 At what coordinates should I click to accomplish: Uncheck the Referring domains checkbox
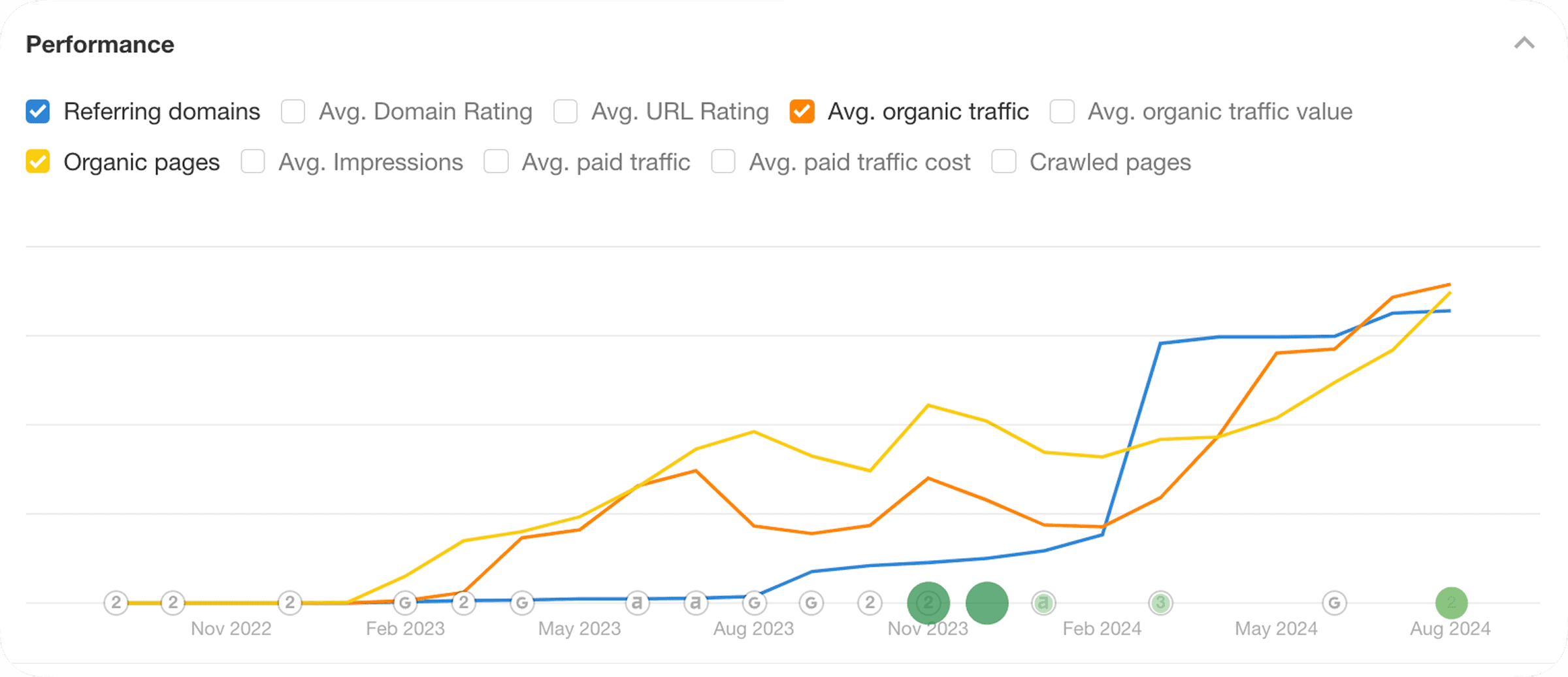pyautogui.click(x=38, y=112)
